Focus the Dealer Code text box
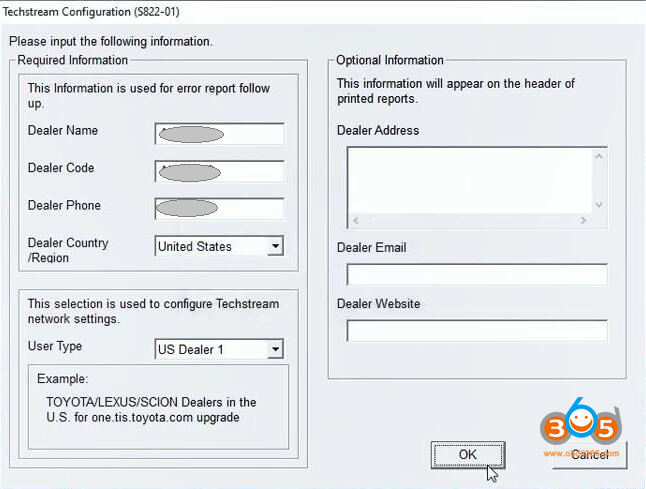646x489 pixels. pyautogui.click(x=219, y=171)
